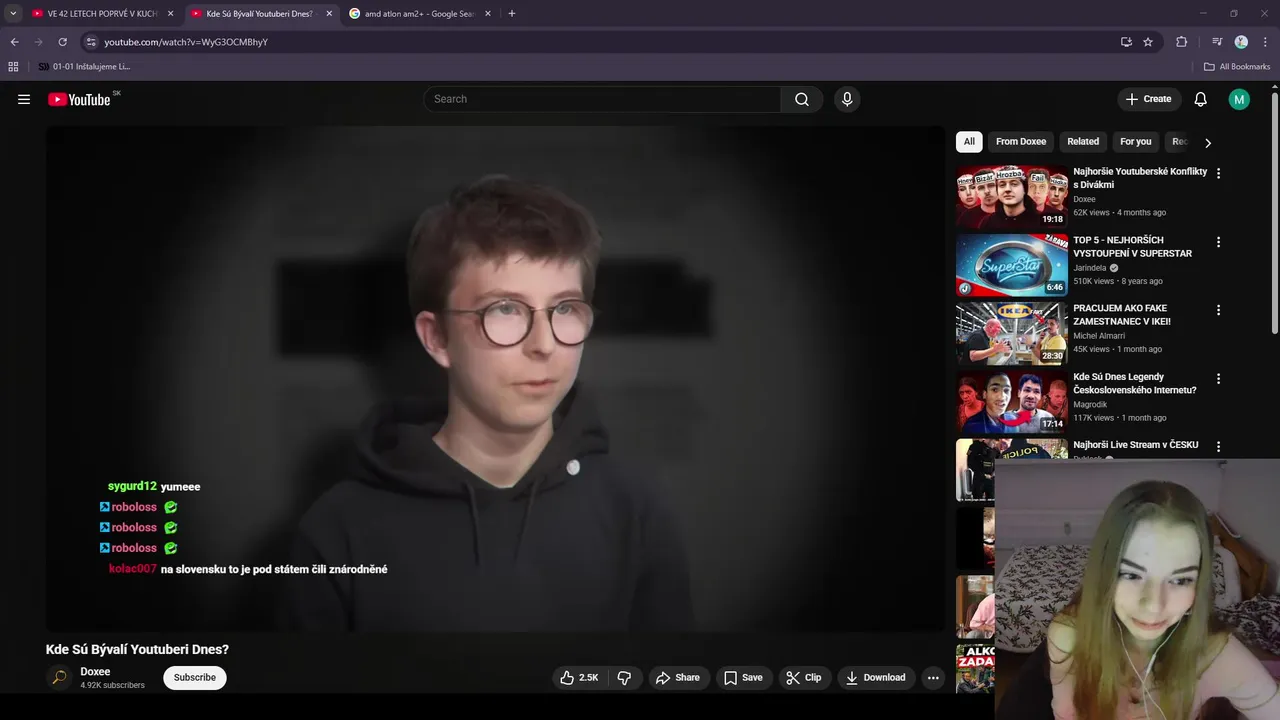Expand the tab search dropdown arrow
The image size is (1280, 720).
click(x=13, y=14)
